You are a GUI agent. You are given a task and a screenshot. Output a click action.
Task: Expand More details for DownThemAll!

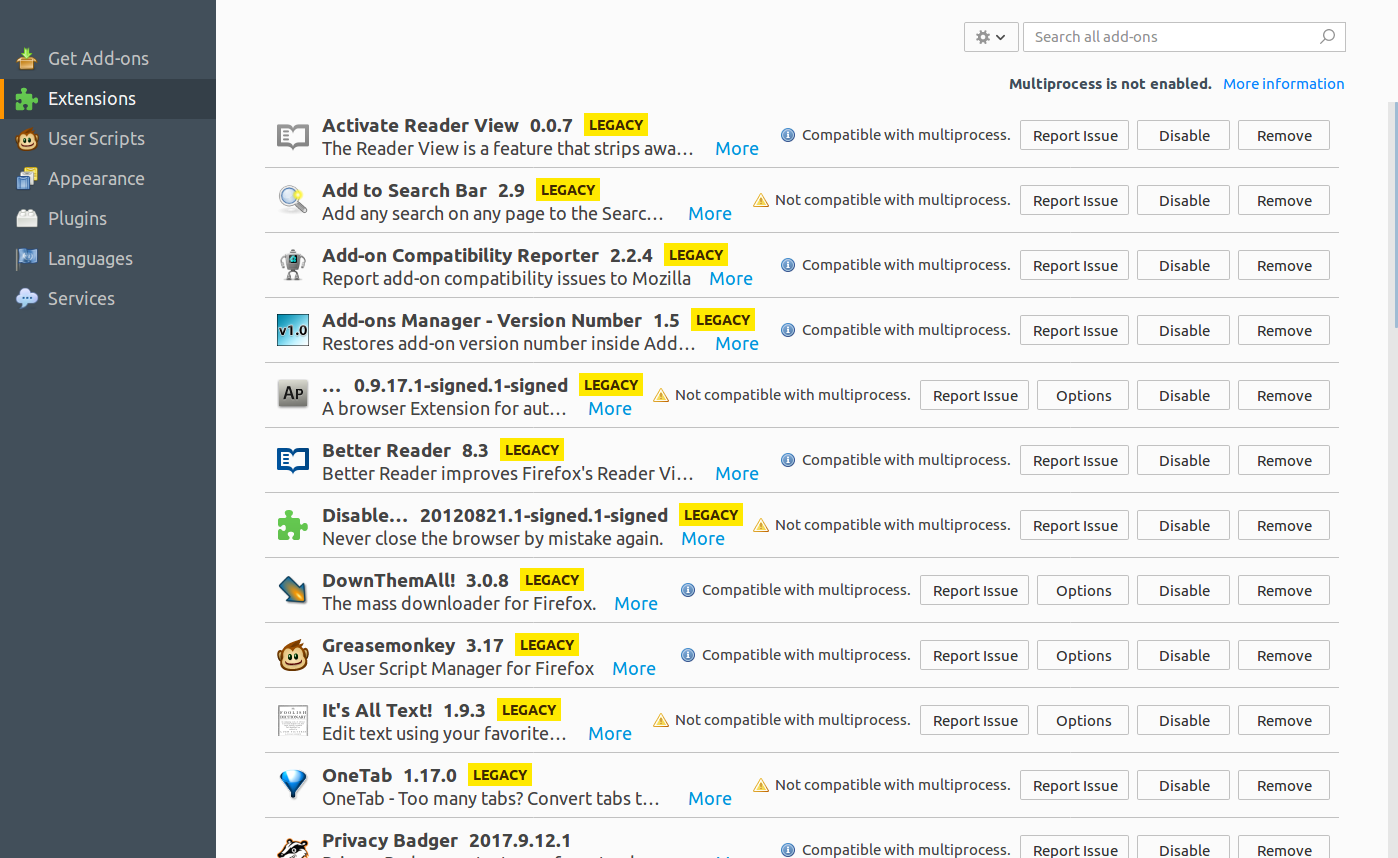[636, 604]
